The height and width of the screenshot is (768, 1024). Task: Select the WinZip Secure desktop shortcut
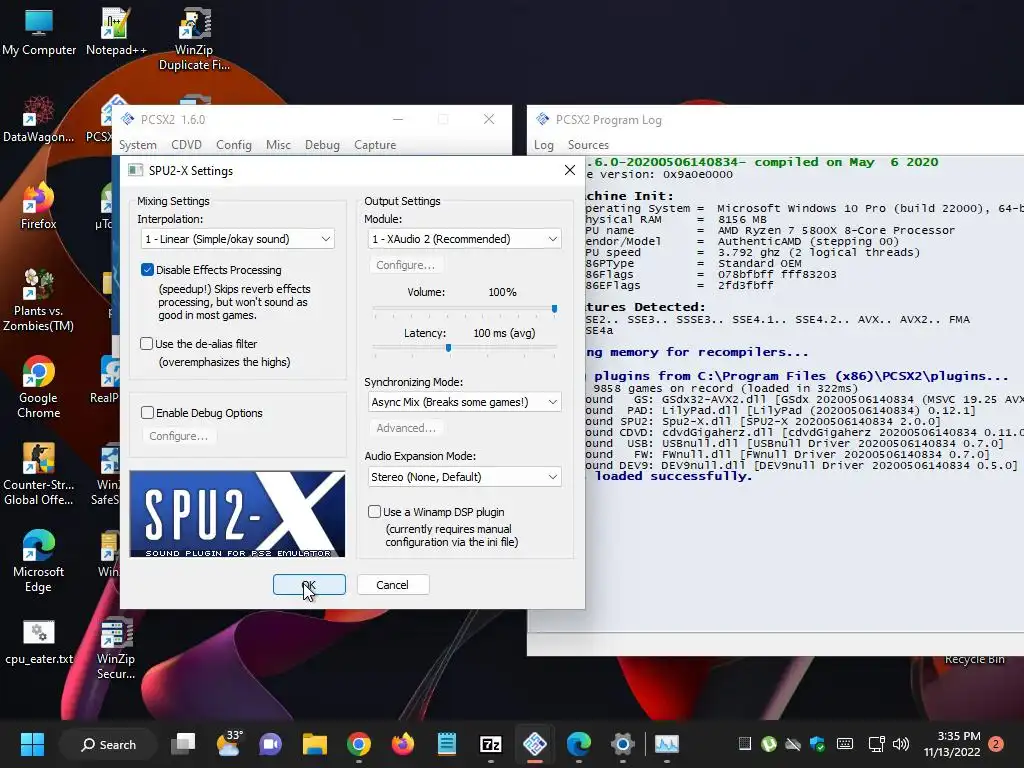[x=116, y=648]
